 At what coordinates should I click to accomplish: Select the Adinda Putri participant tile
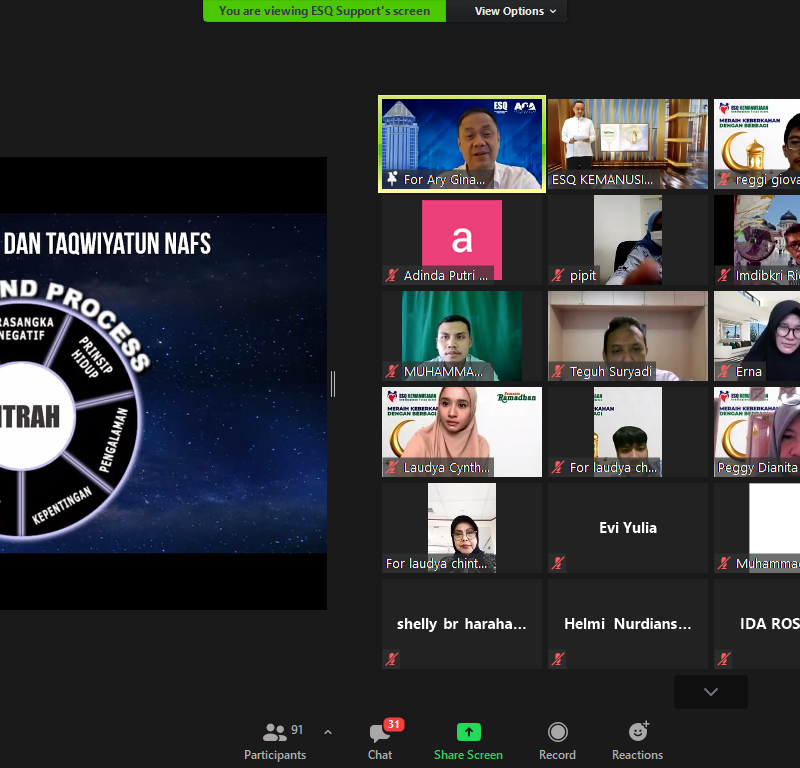tap(461, 240)
